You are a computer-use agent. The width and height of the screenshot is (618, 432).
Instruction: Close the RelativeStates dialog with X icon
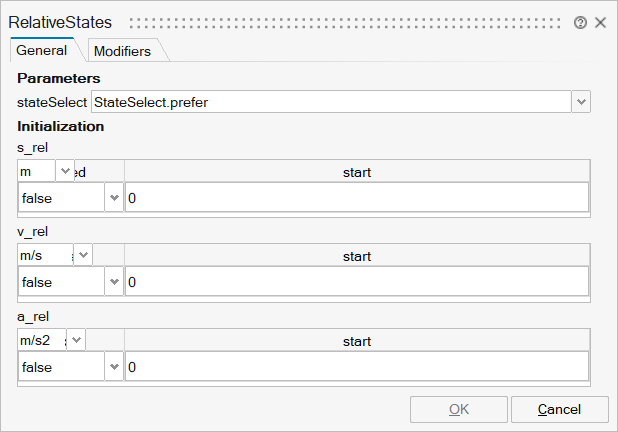[600, 22]
